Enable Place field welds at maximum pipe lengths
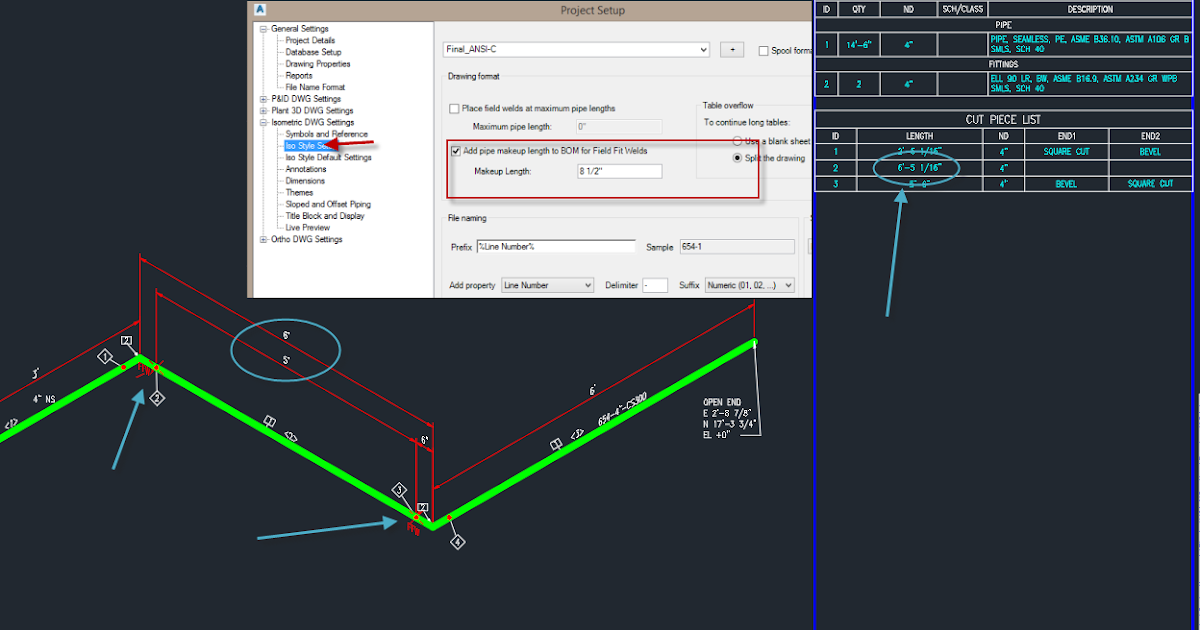Image resolution: width=1200 pixels, height=630 pixels. tap(456, 110)
